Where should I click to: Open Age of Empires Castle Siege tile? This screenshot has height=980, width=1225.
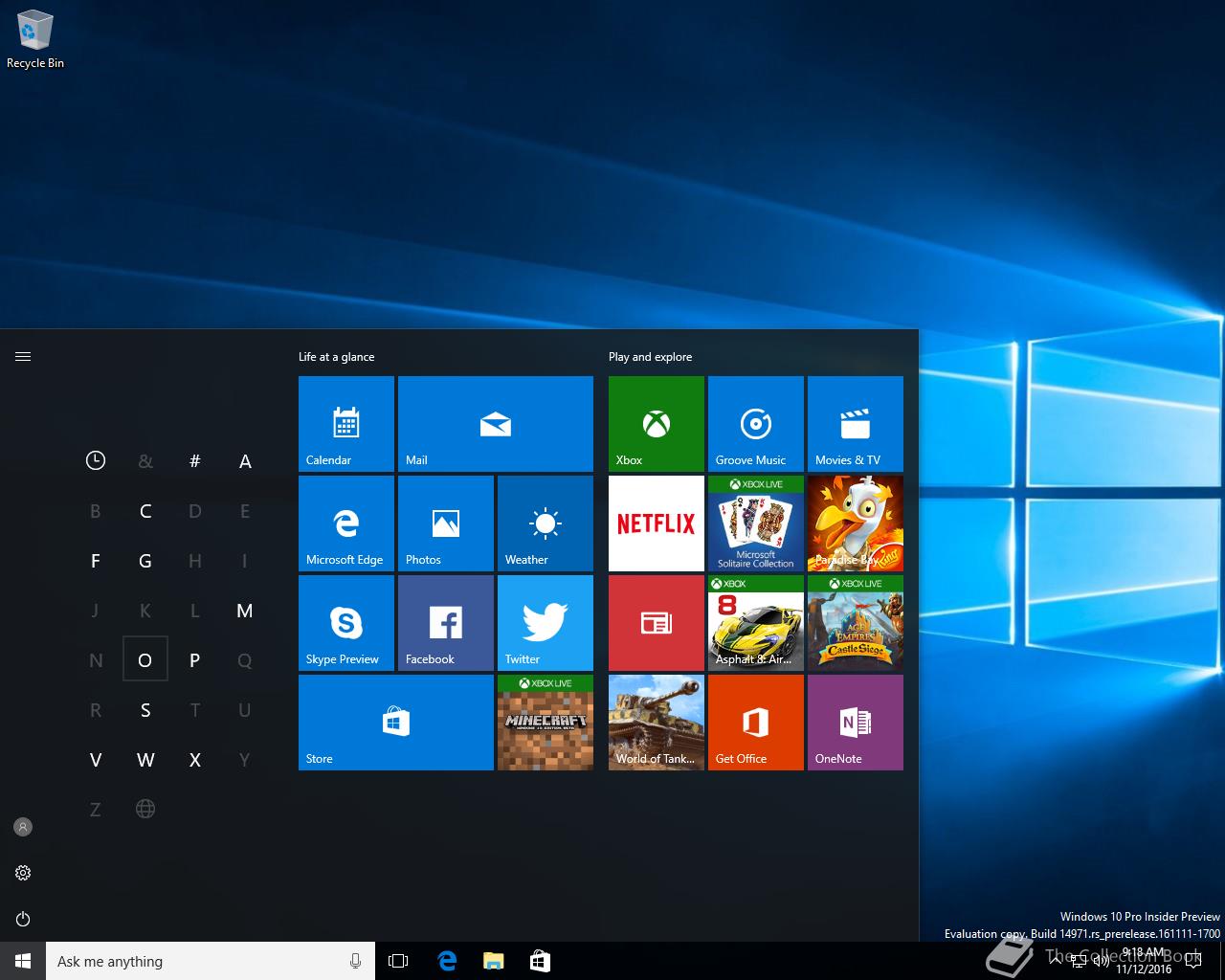856,623
